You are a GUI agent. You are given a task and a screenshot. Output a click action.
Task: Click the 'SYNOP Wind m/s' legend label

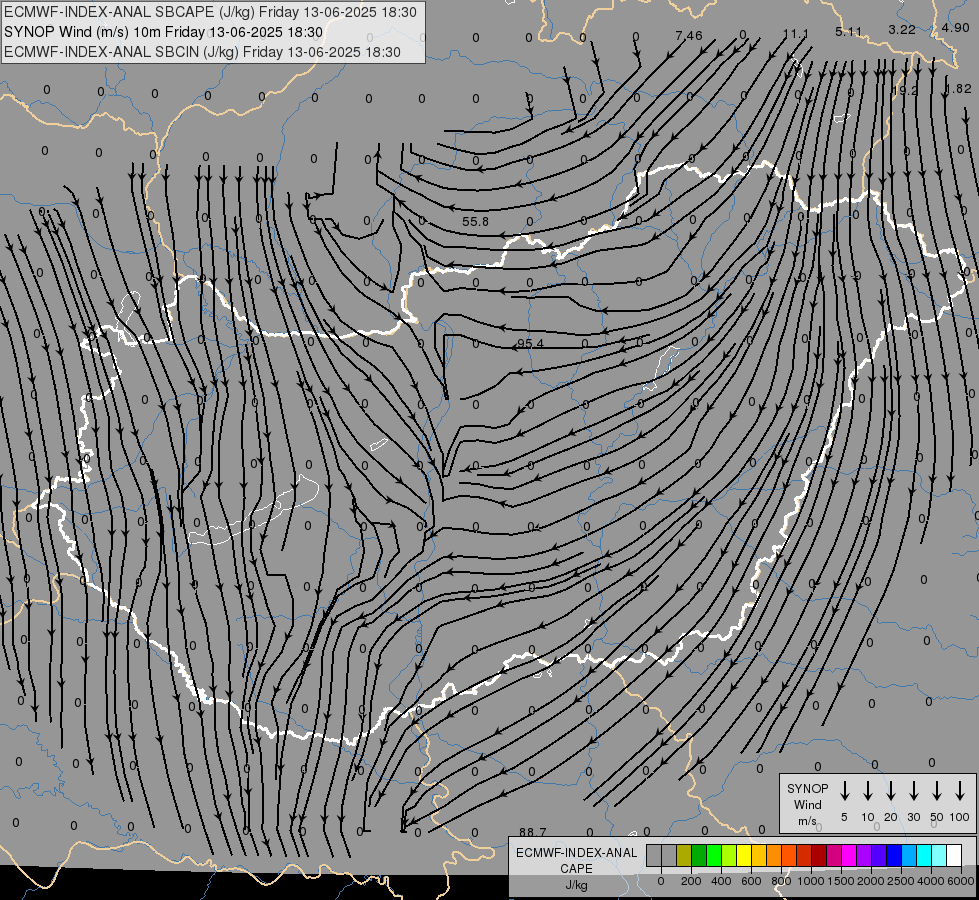pyautogui.click(x=807, y=804)
